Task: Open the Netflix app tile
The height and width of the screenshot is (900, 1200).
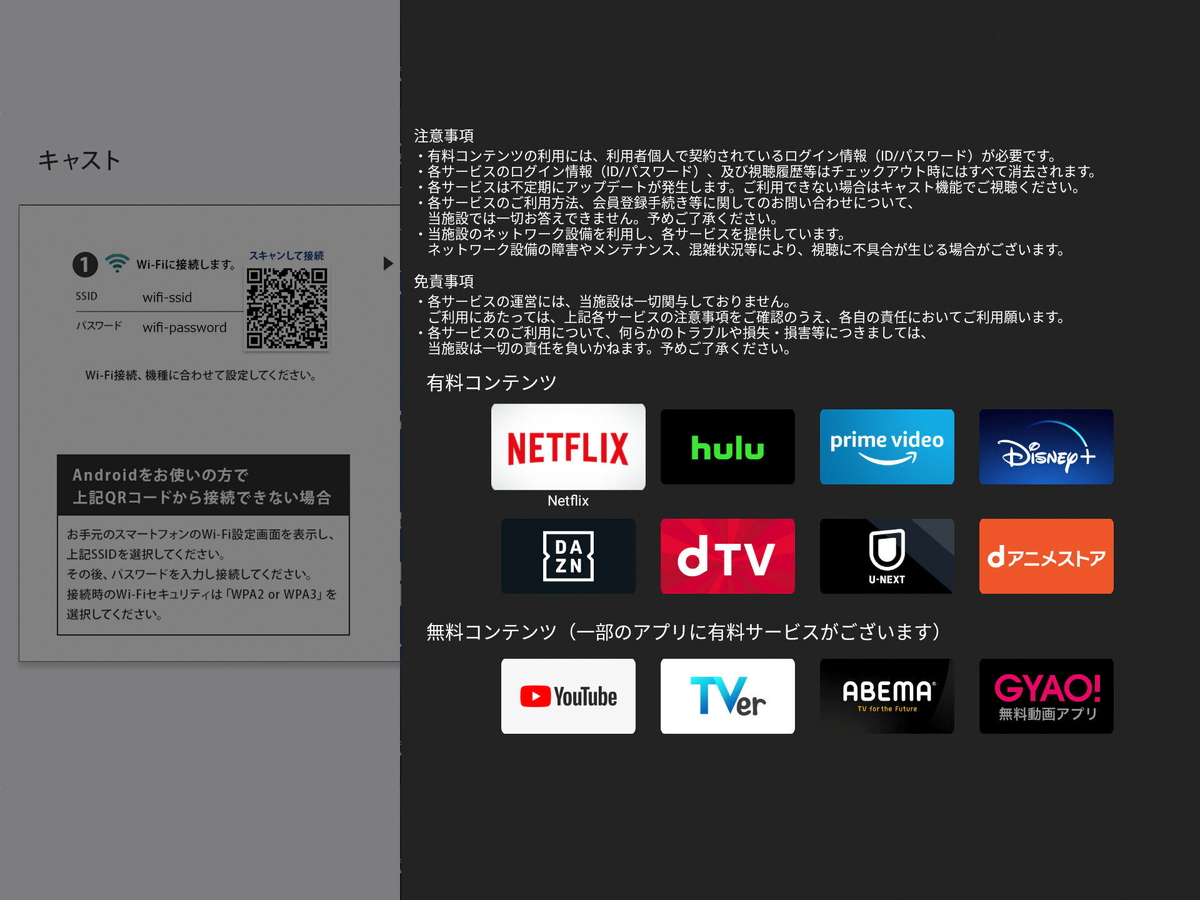Action: coord(568,447)
